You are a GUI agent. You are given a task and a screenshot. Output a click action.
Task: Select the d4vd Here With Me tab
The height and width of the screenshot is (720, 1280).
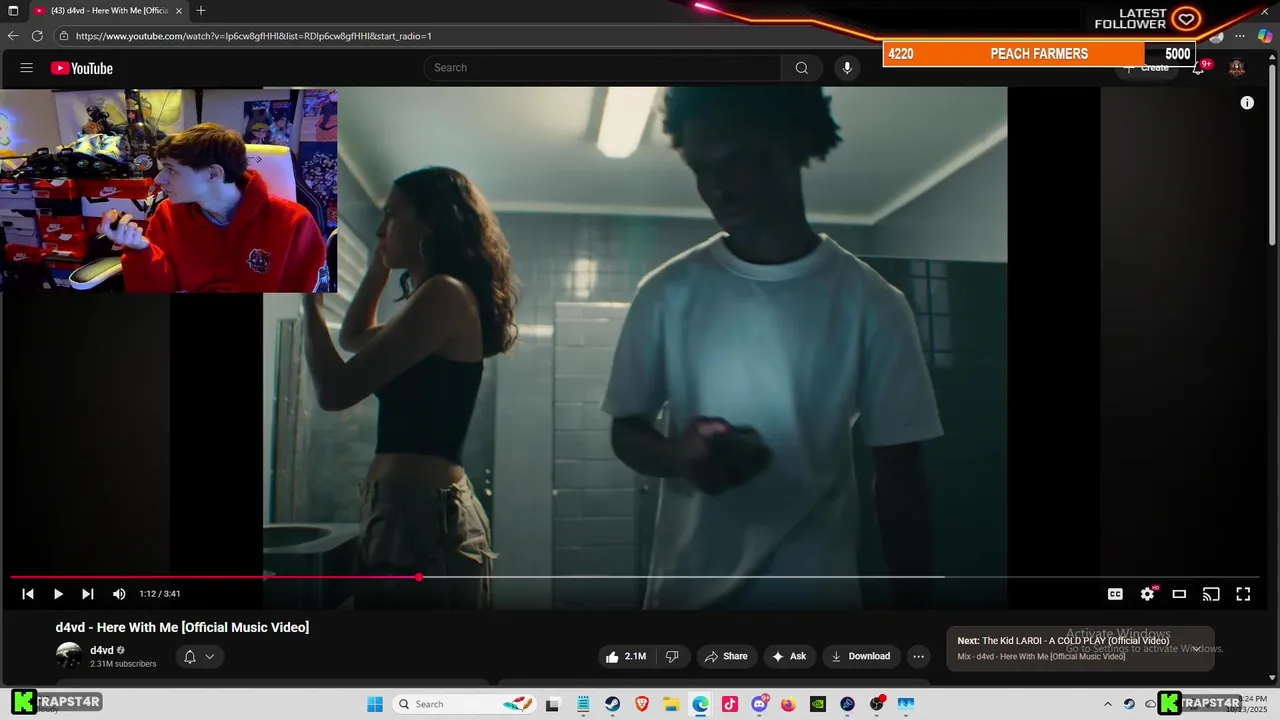109,11
